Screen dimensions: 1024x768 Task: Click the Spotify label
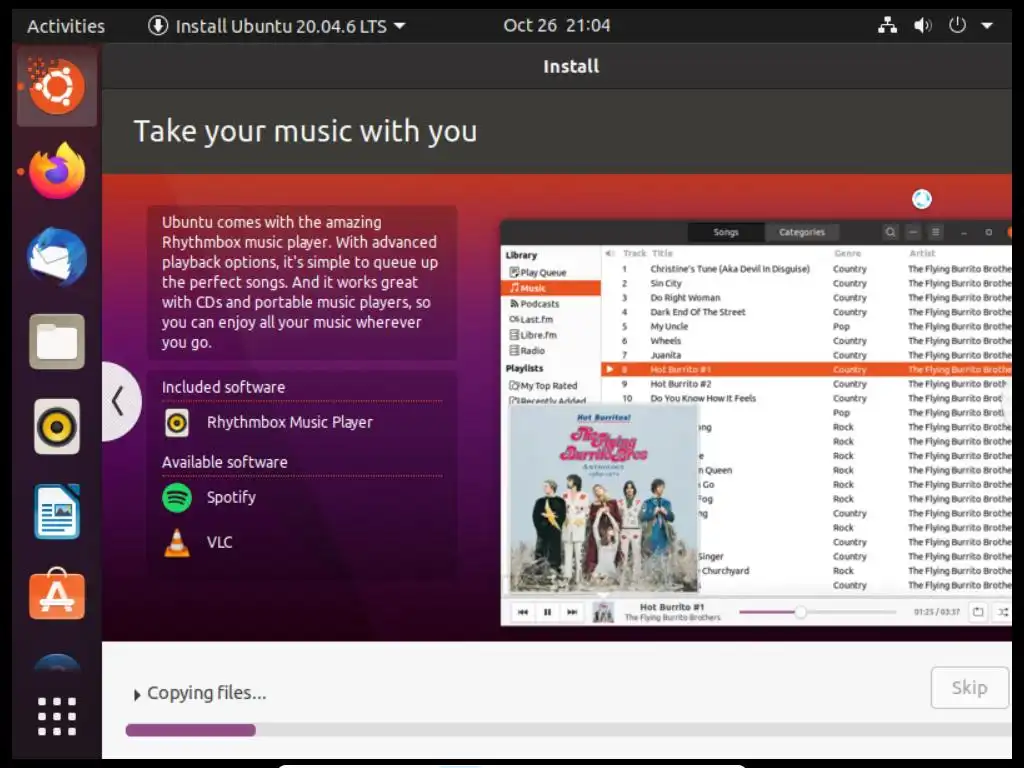231,498
